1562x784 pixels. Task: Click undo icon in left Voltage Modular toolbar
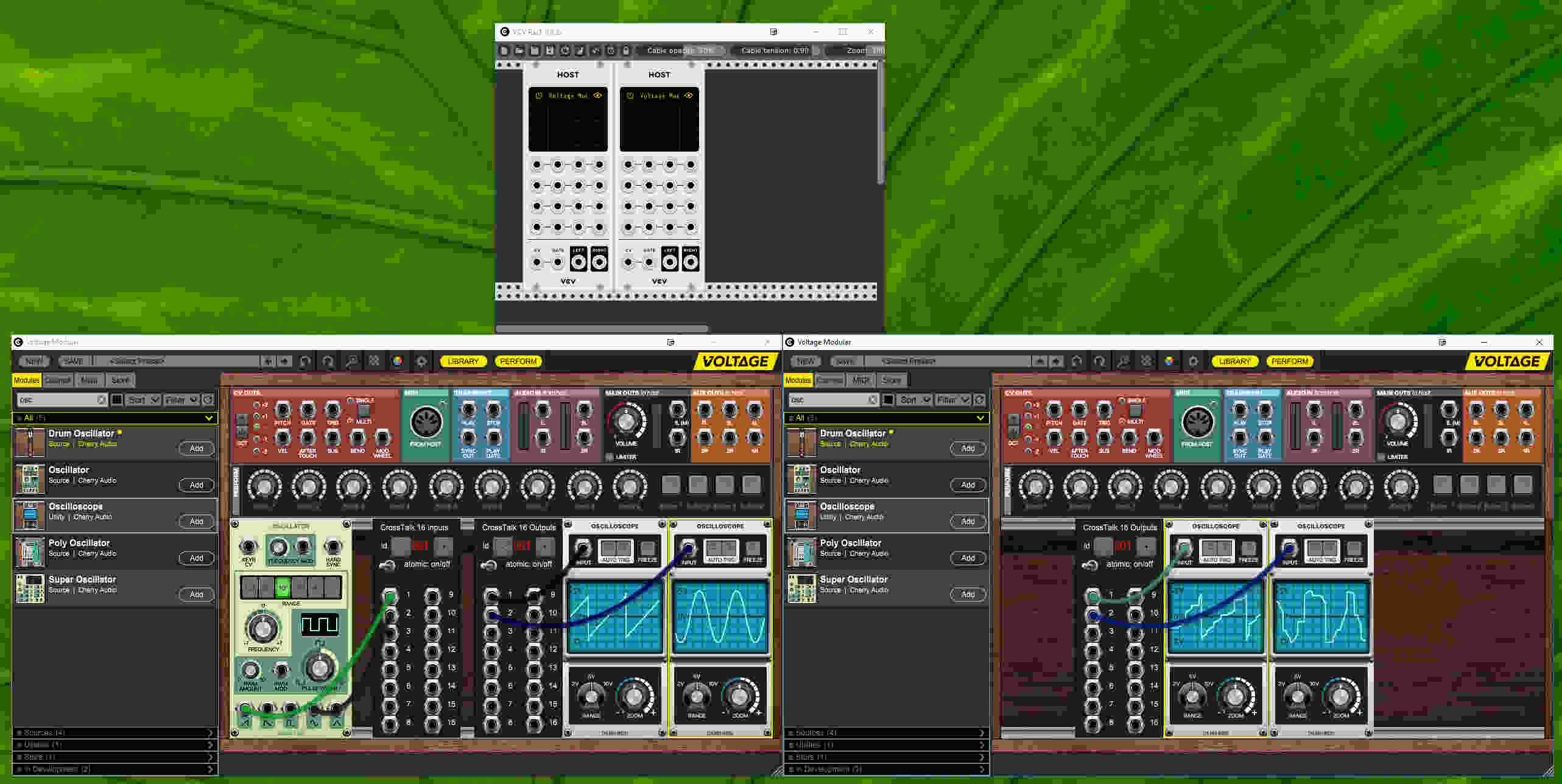[x=306, y=362]
